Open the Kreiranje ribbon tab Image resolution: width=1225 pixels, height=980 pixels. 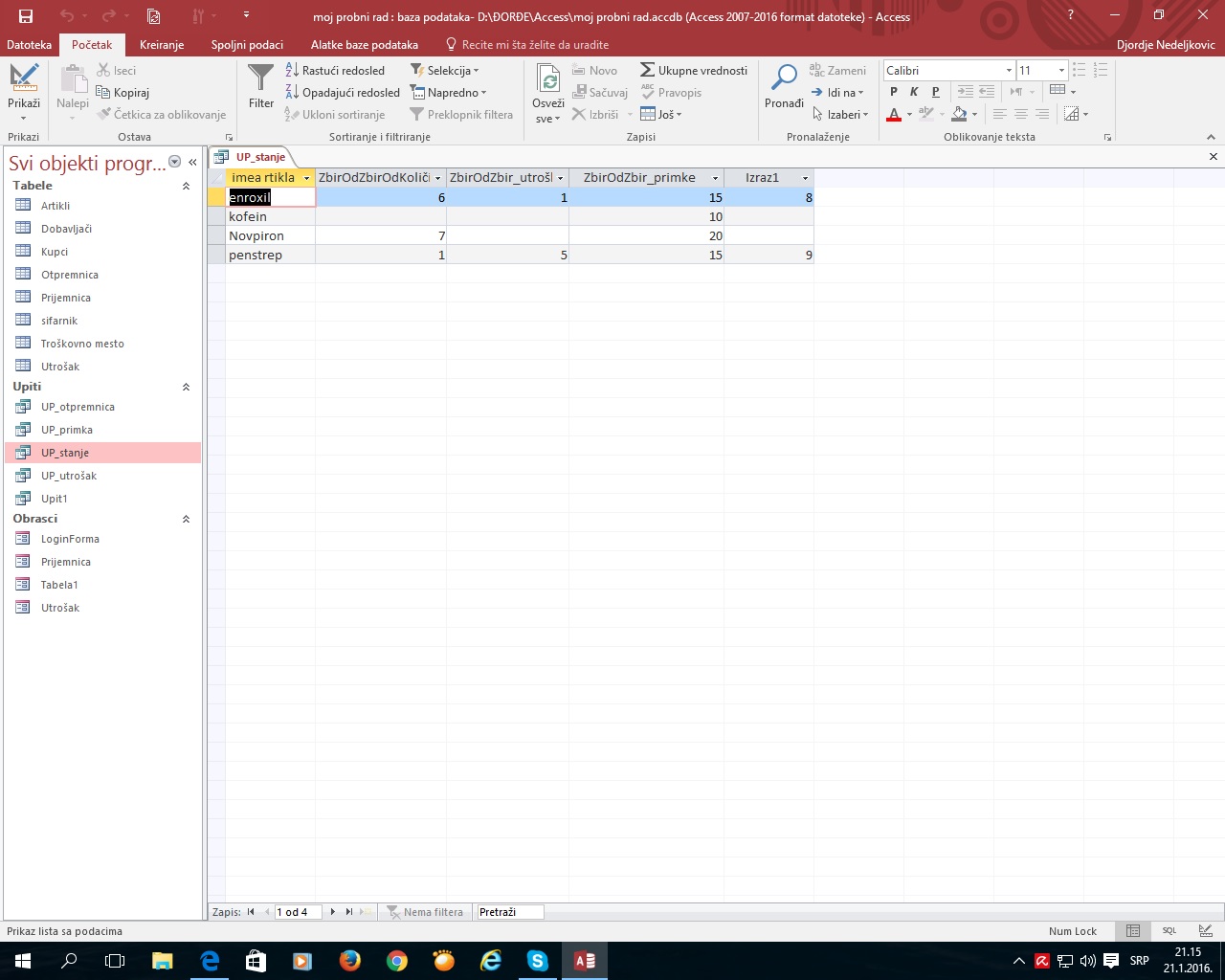pyautogui.click(x=161, y=45)
